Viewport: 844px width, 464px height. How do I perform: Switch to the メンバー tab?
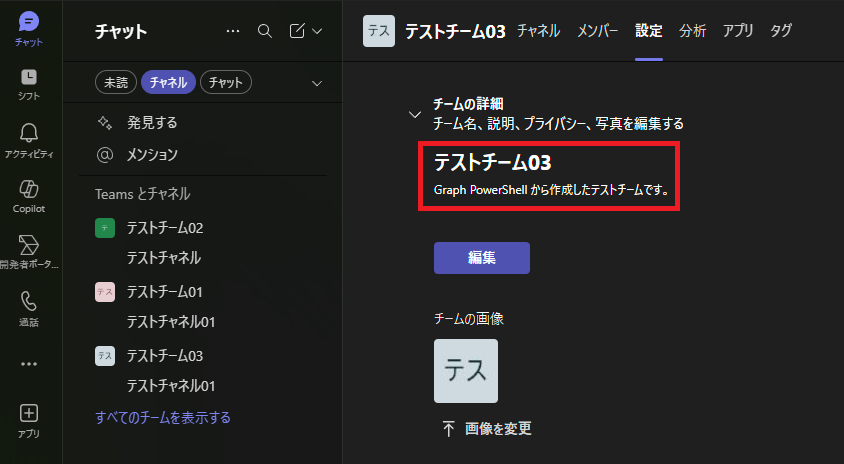597,31
